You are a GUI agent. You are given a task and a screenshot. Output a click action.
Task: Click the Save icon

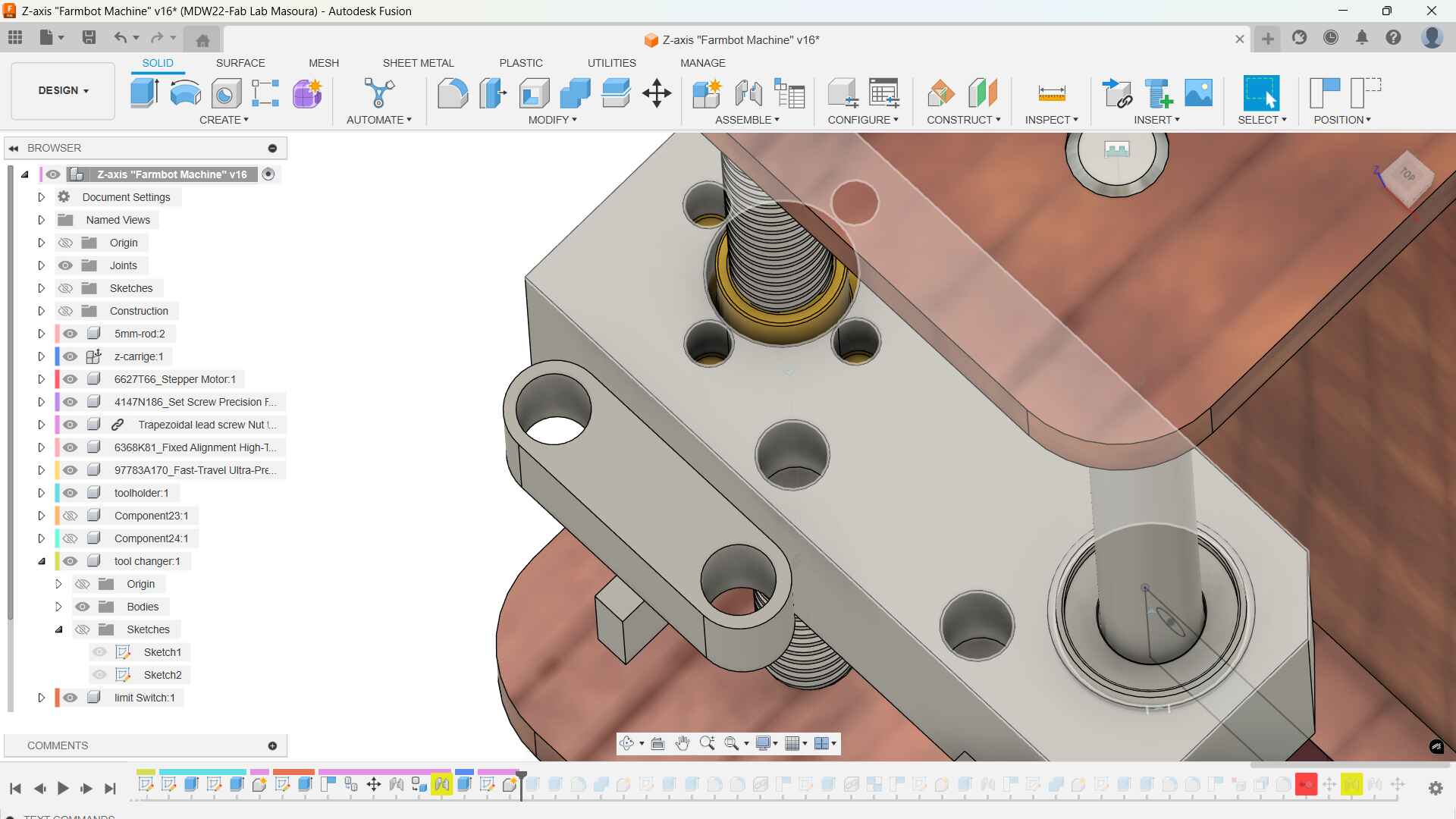pos(89,37)
